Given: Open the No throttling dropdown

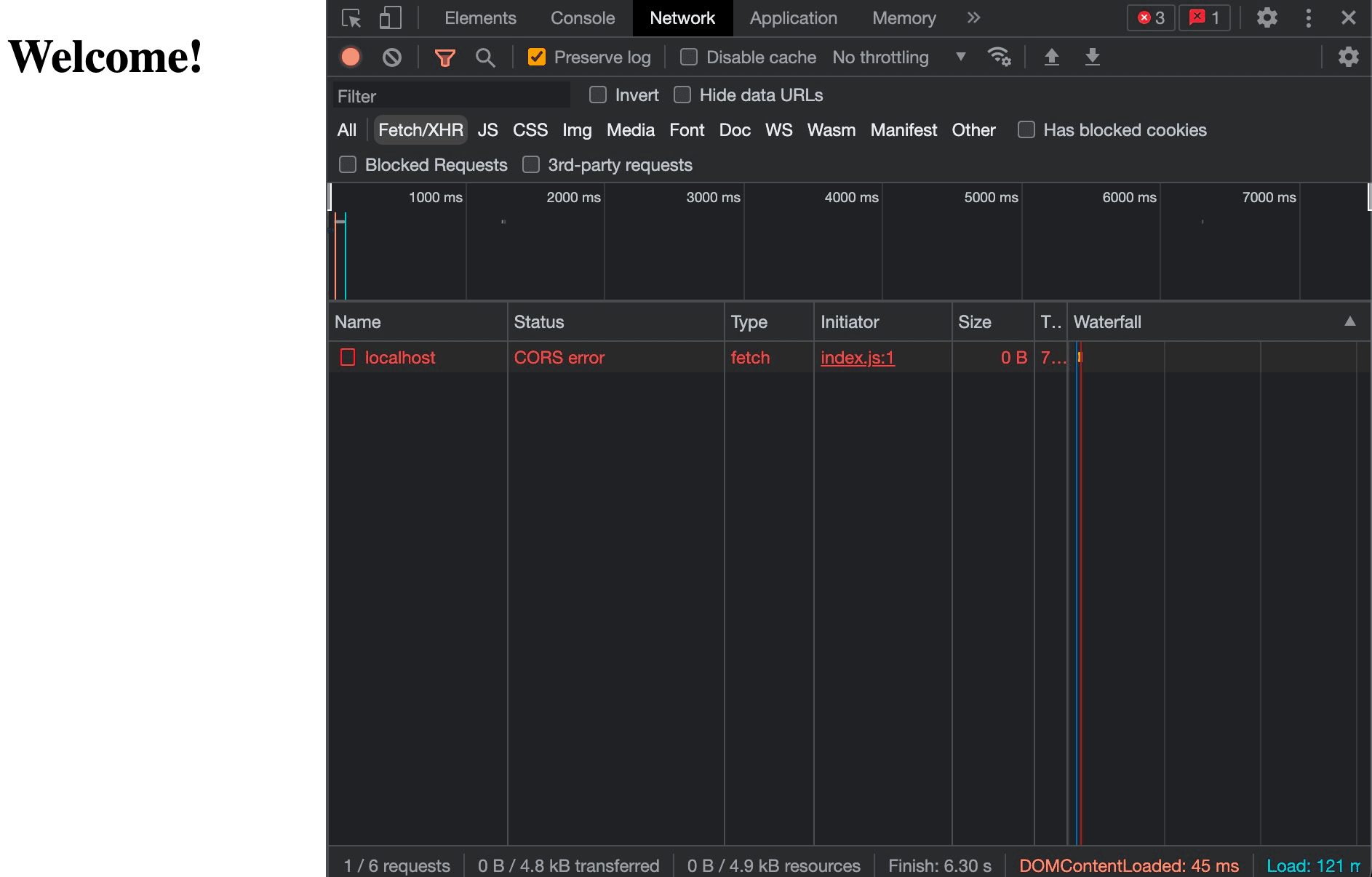Looking at the screenshot, I should 899,57.
